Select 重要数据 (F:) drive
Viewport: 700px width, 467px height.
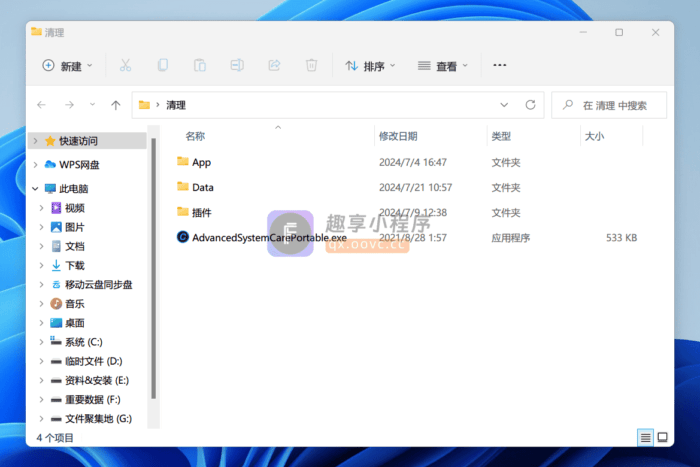point(93,400)
